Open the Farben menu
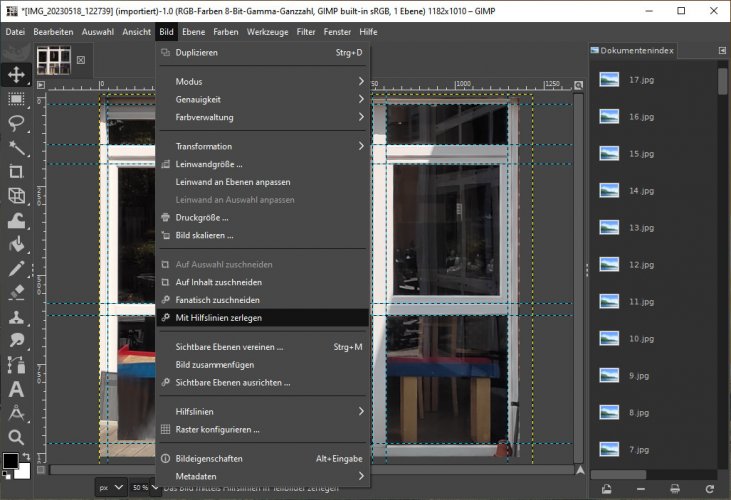 [226, 32]
